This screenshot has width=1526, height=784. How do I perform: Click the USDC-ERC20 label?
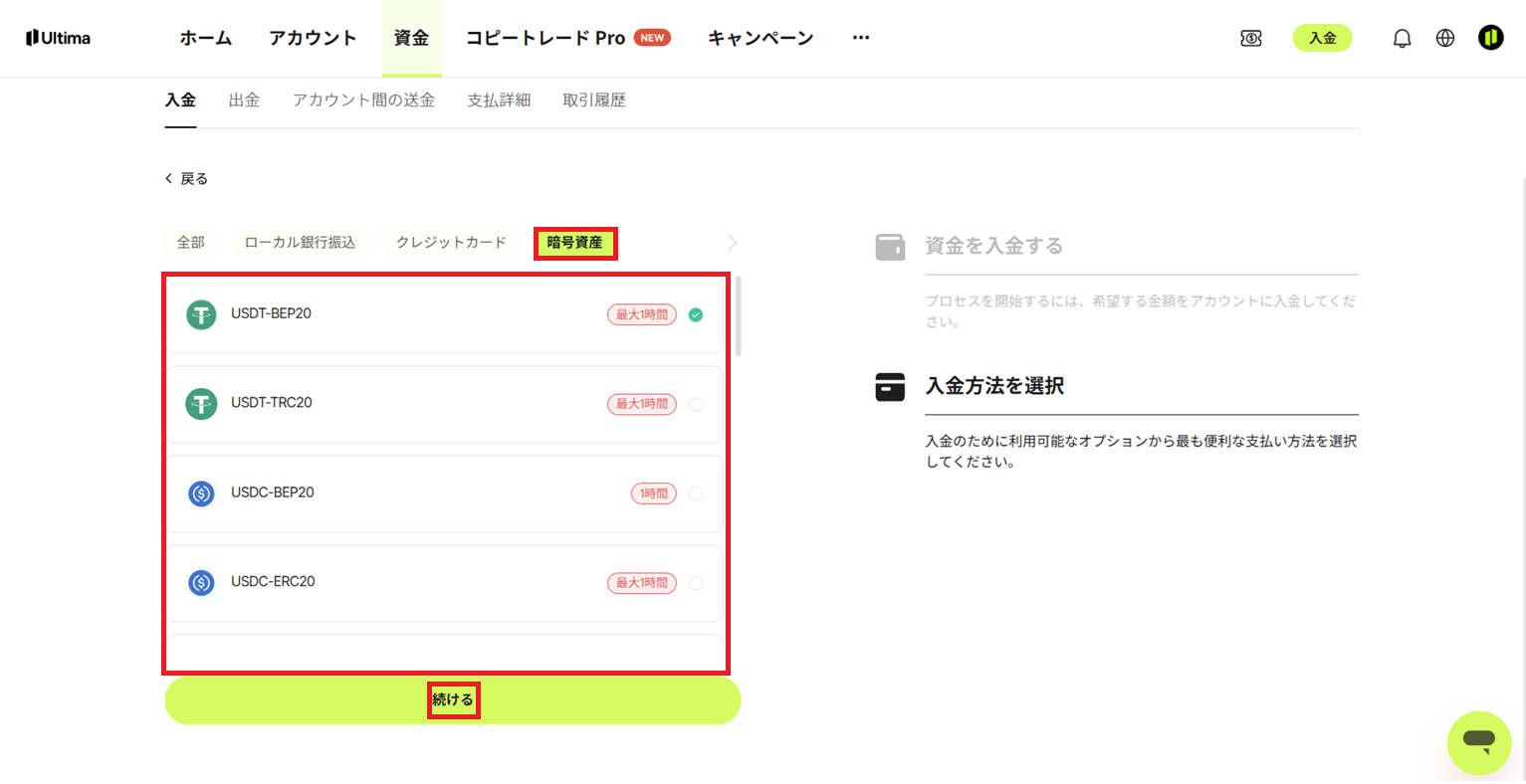coord(273,582)
